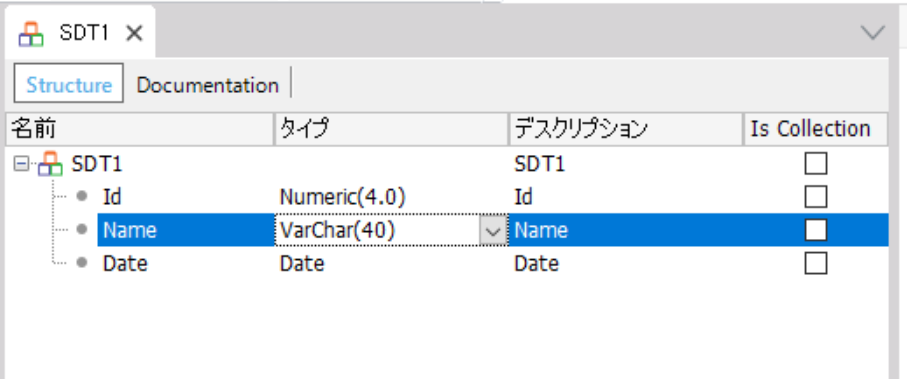Click the bullet icon beside the Date name cell
907x379 pixels.
pos(82,263)
